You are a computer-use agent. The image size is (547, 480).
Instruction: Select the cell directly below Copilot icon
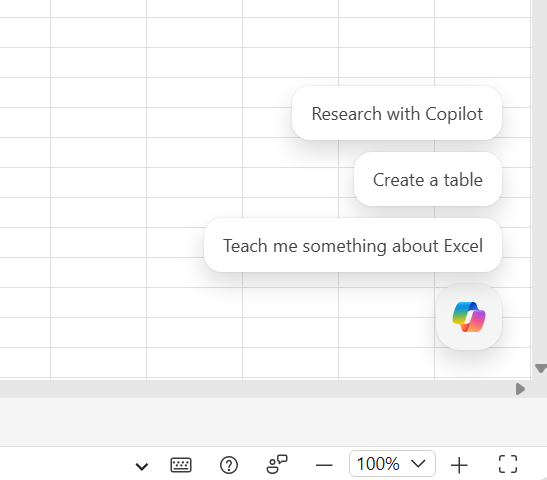coord(482,362)
